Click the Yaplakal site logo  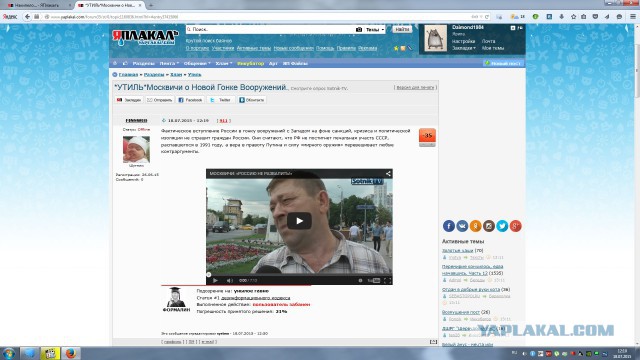pos(145,37)
